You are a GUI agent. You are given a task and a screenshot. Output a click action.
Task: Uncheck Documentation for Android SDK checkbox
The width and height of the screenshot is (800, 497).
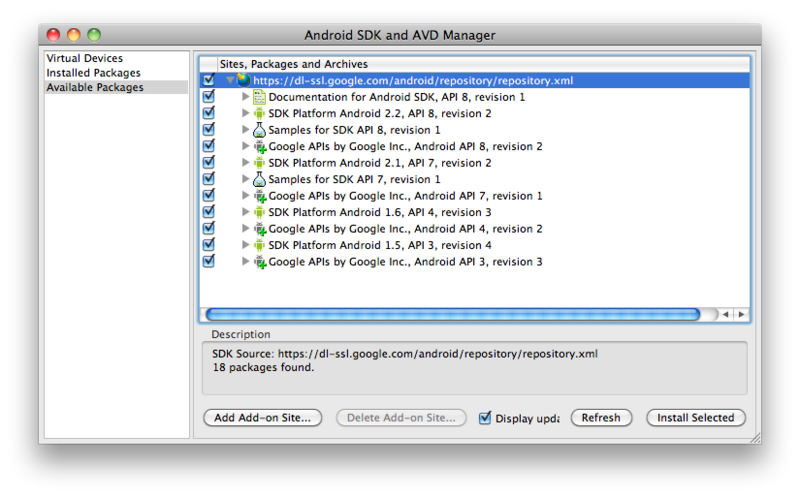209,96
